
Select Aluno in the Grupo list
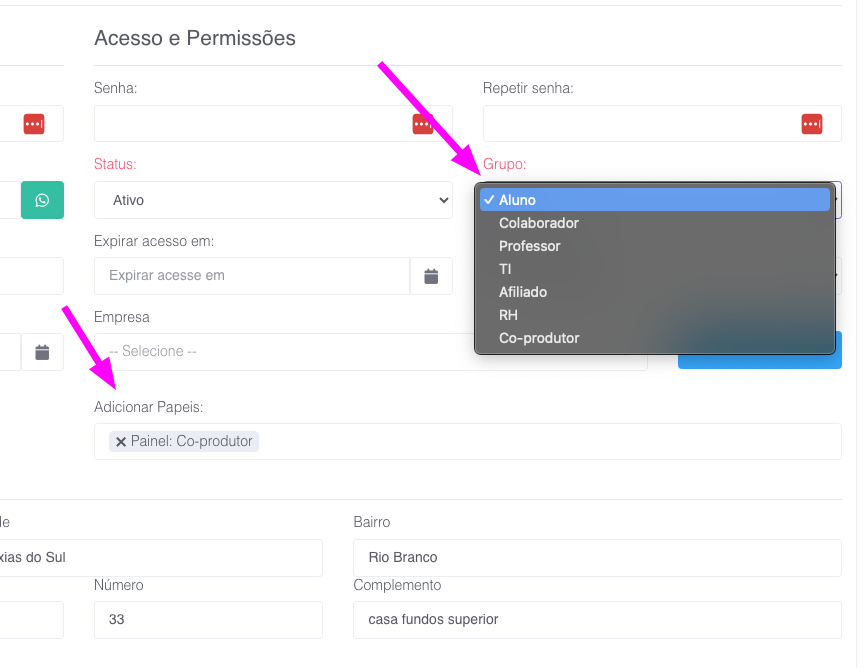click(x=517, y=200)
